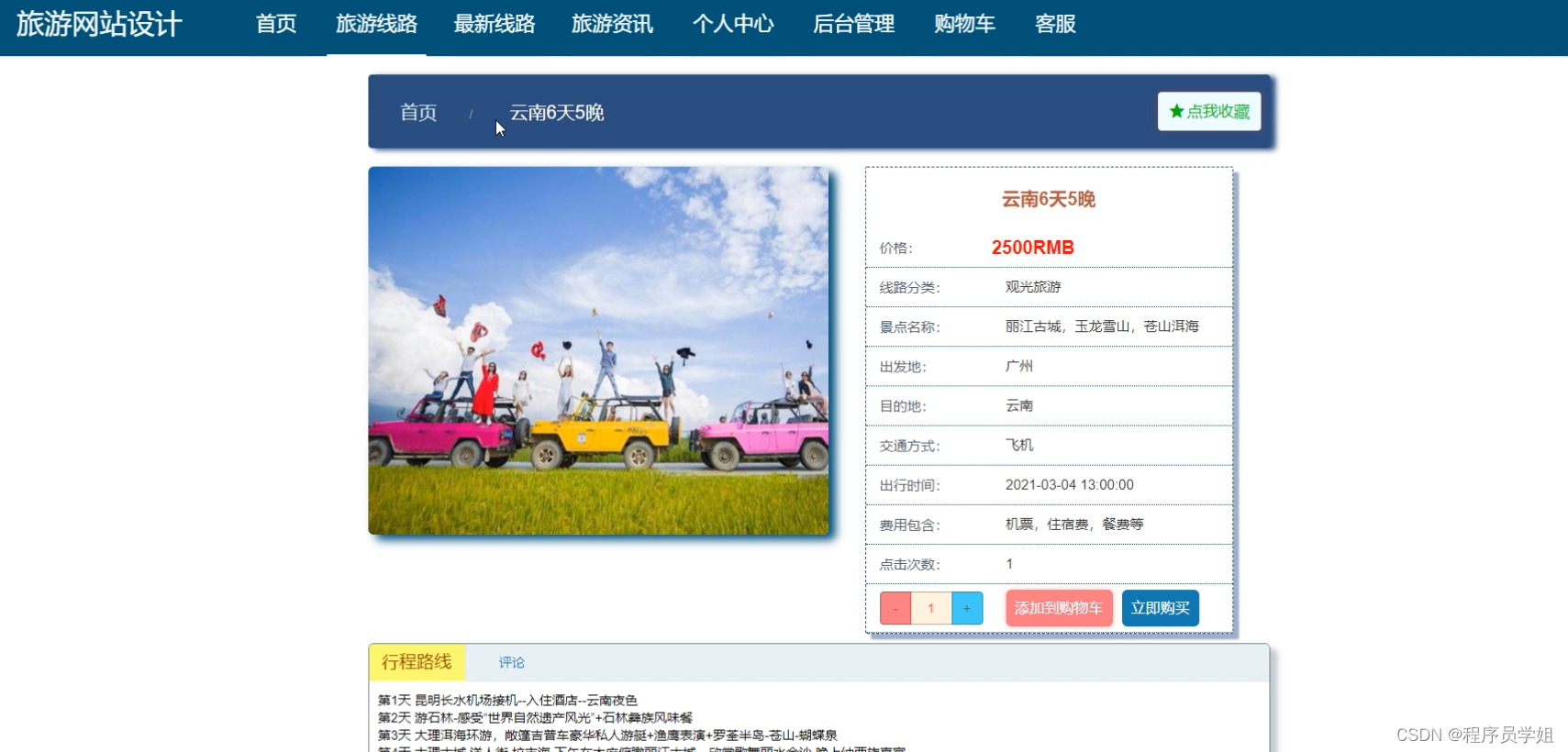
Task: Open 个人中心 menu item
Action: [x=733, y=24]
